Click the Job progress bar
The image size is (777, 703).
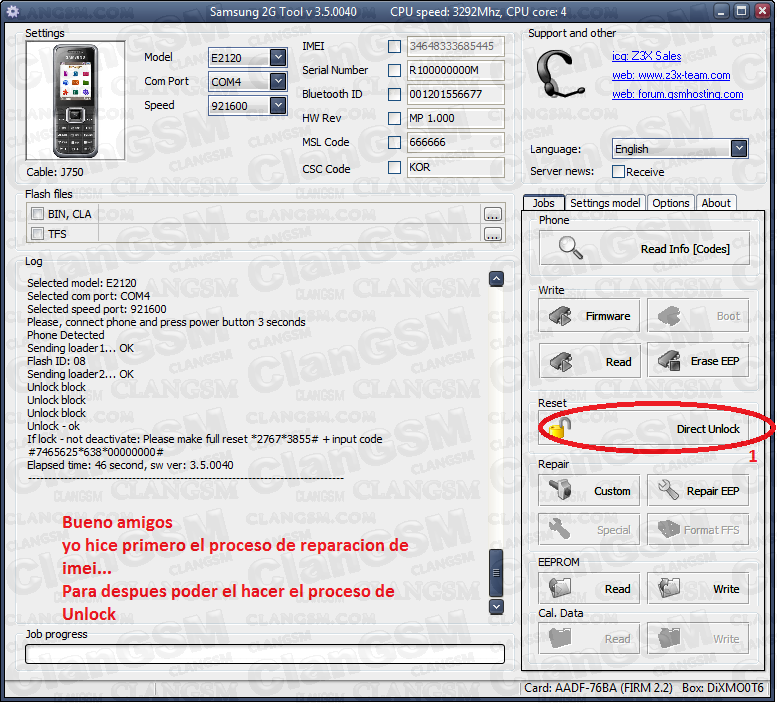click(x=265, y=654)
